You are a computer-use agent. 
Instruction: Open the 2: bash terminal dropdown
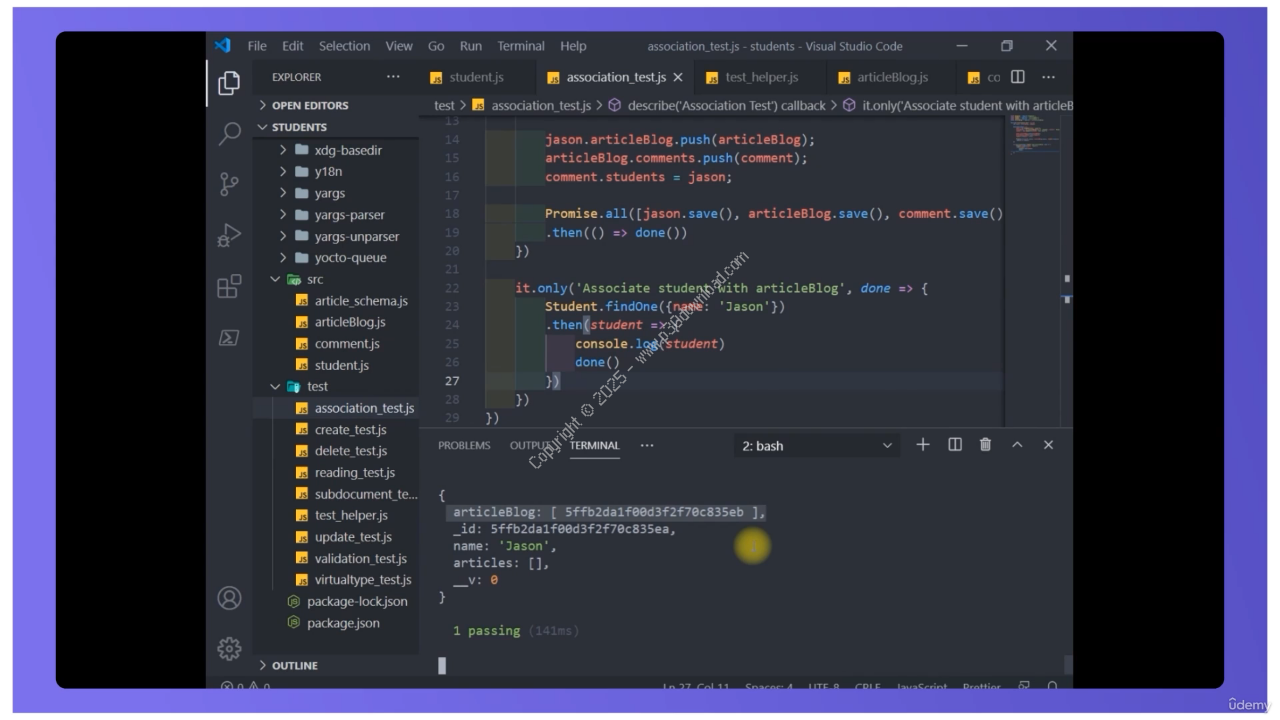pos(817,446)
